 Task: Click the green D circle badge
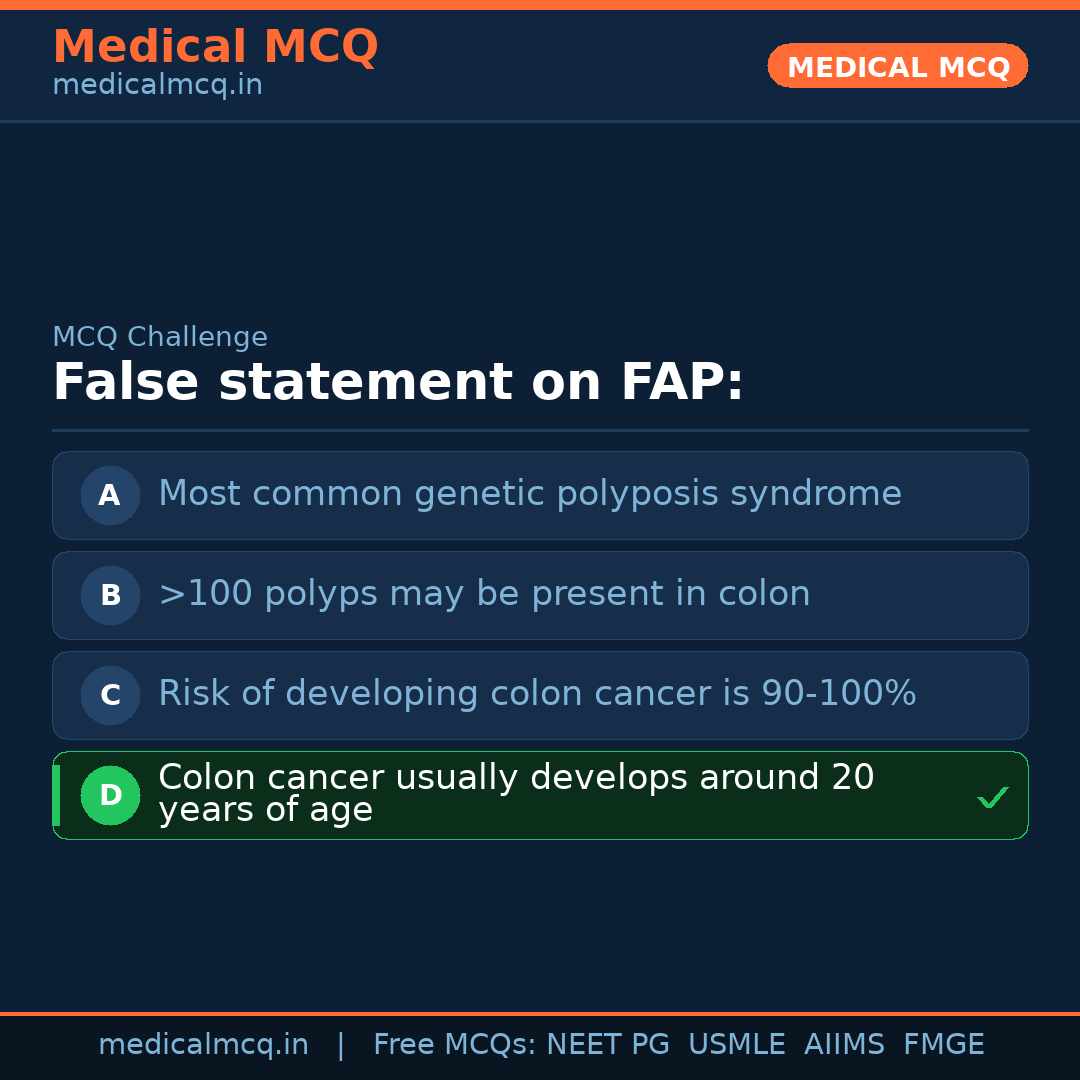110,795
